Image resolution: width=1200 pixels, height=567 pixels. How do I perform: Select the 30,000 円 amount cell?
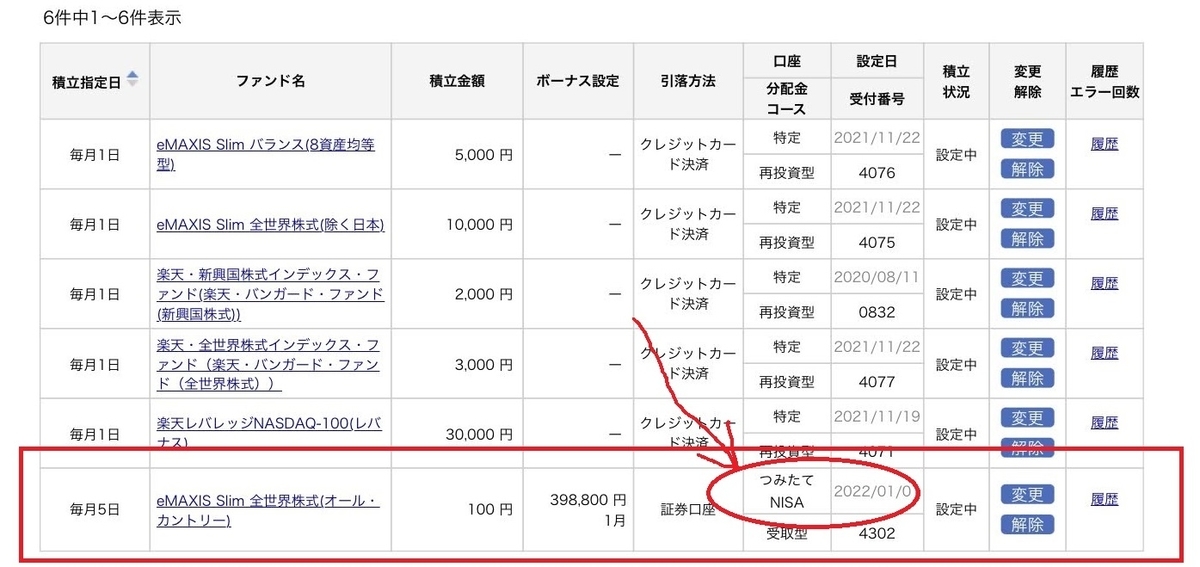[457, 433]
